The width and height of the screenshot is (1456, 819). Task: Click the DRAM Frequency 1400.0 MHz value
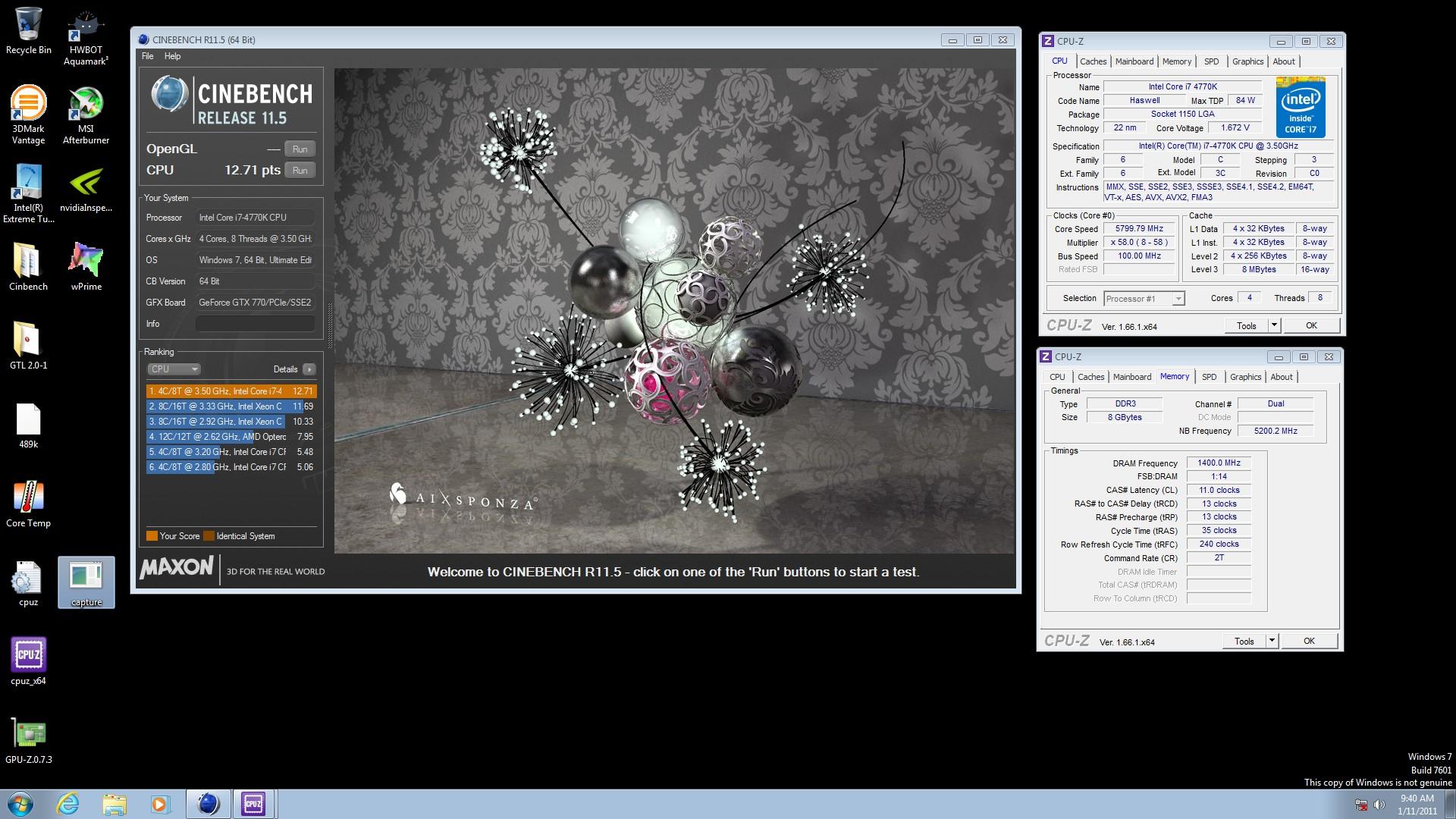coord(1219,463)
